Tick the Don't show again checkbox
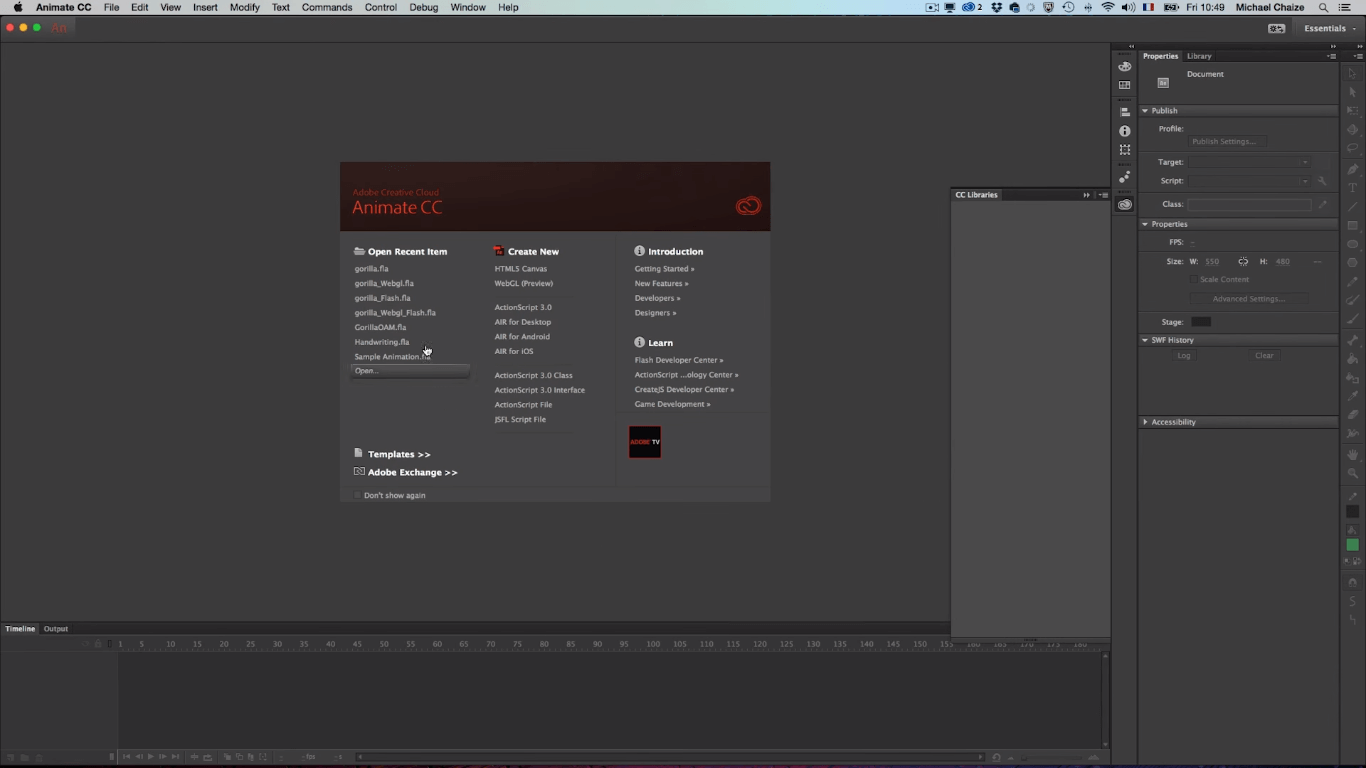Screen dimensions: 1366x768 click(357, 495)
